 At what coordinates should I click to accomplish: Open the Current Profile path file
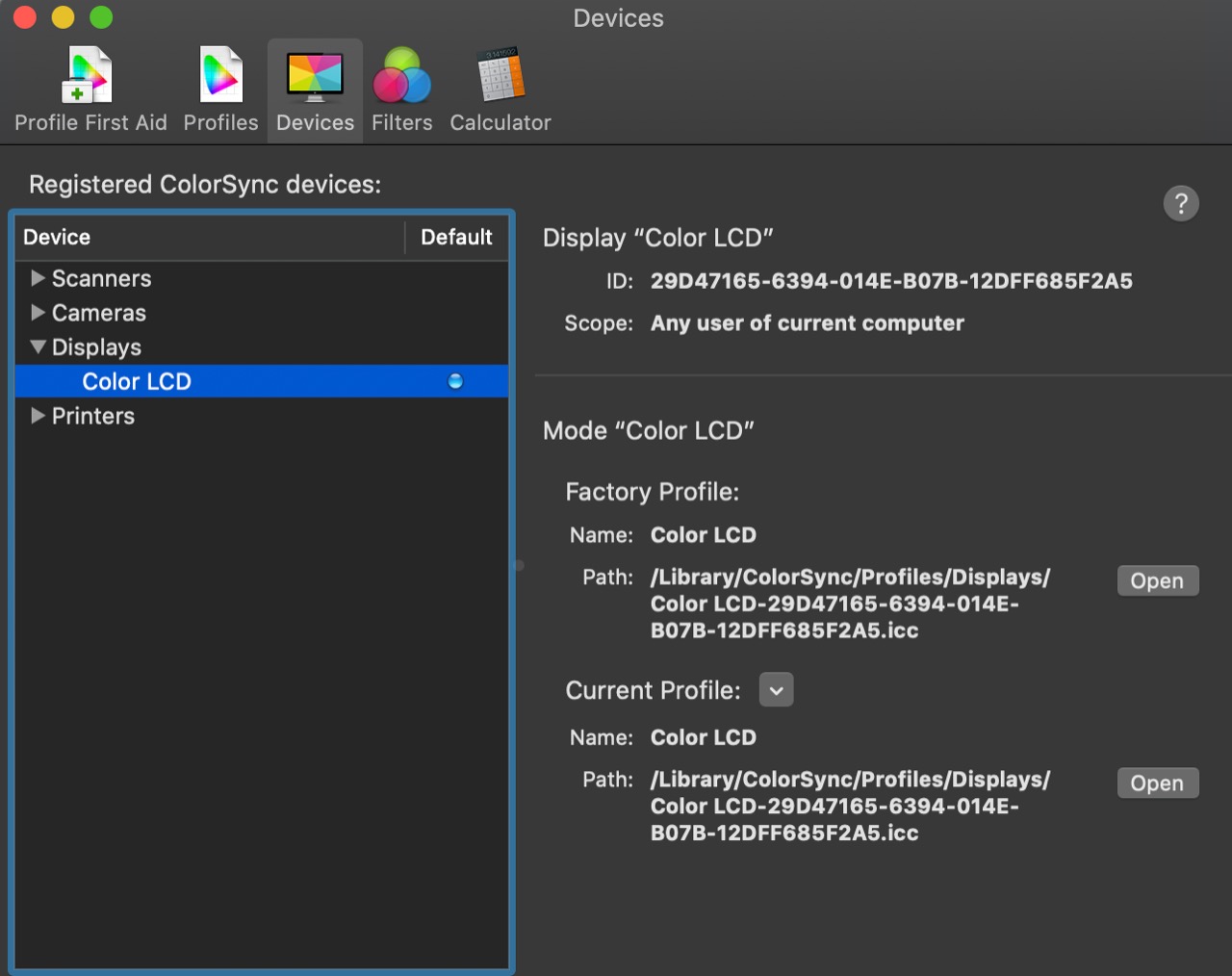pyautogui.click(x=1158, y=783)
